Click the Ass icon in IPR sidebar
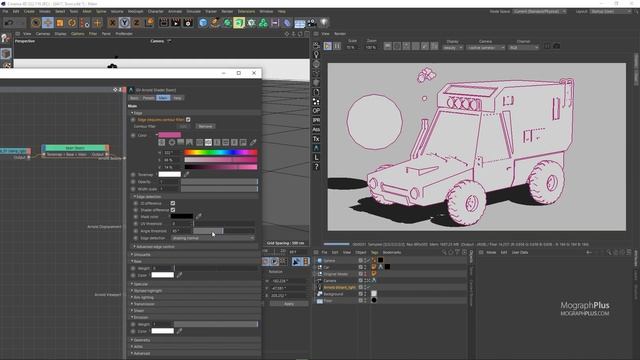Screen dimensions: 640x360 tap(316, 129)
